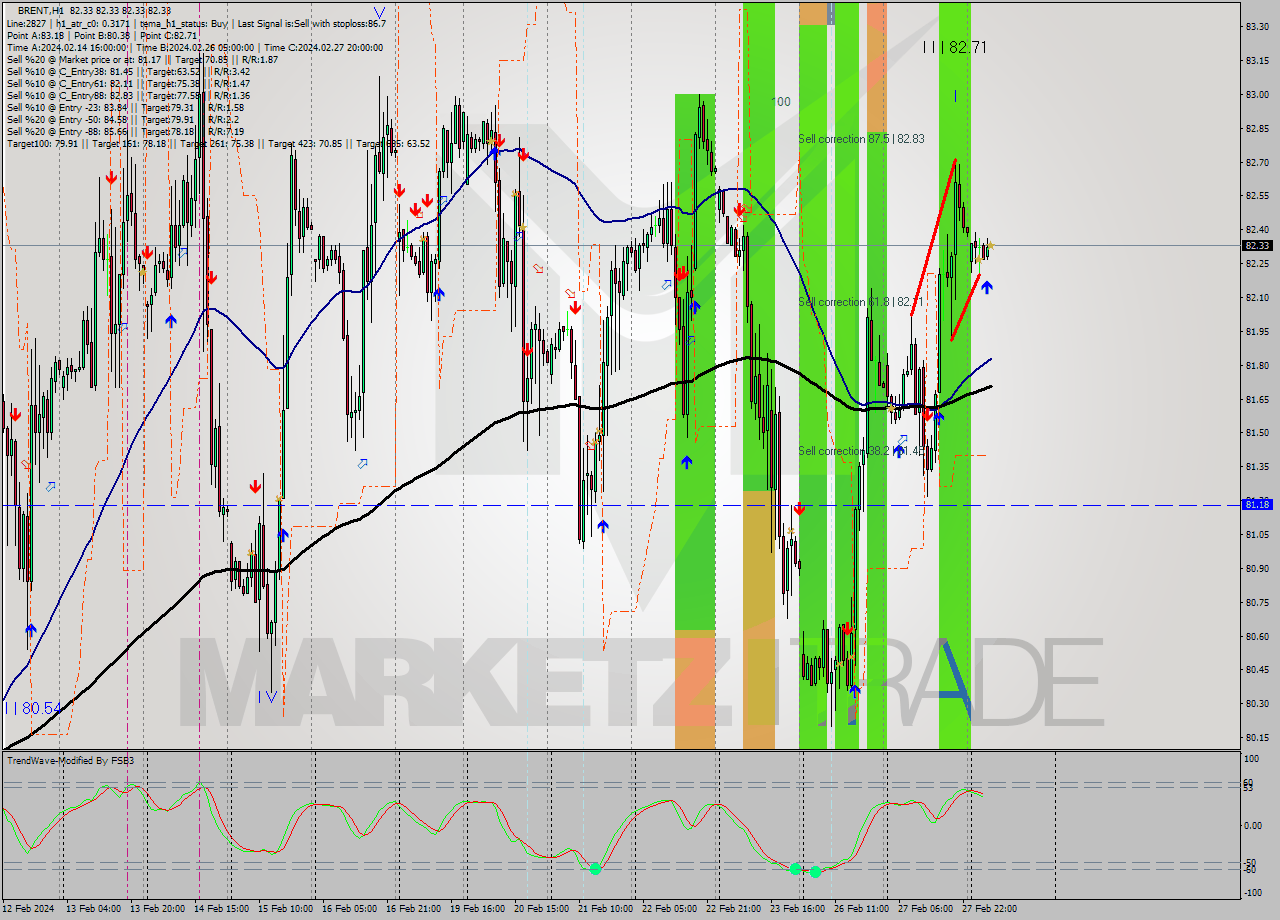This screenshot has height=920, width=1280.
Task: Click the '14 Feb 15:00' time axis label
Action: 221,909
